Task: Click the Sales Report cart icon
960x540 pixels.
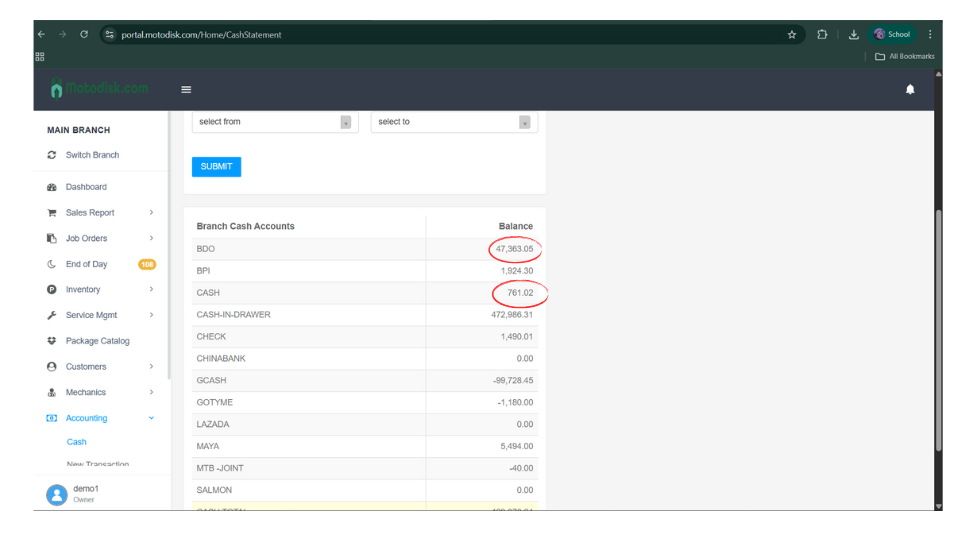Action: pos(52,213)
